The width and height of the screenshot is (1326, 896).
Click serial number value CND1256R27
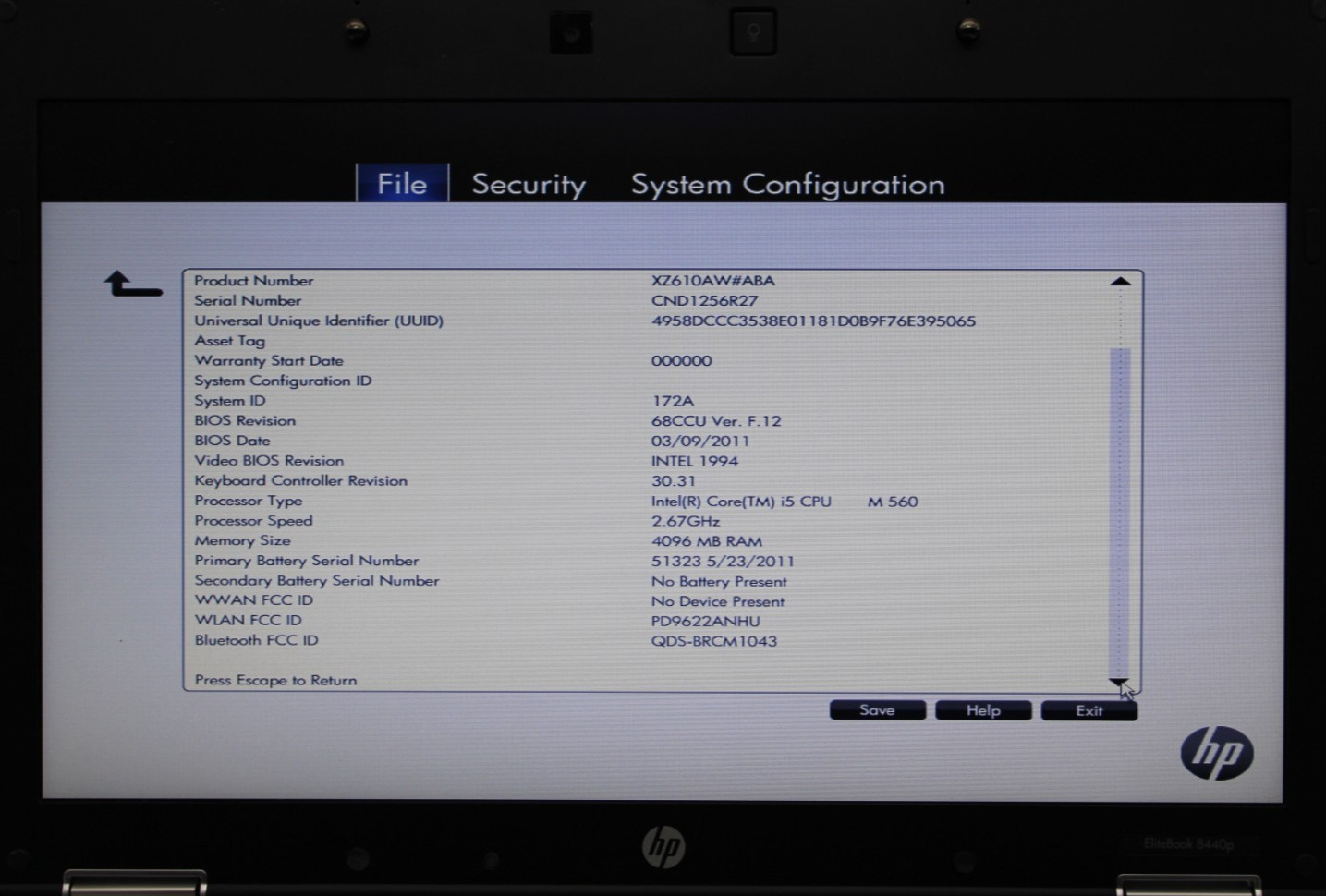(x=704, y=301)
